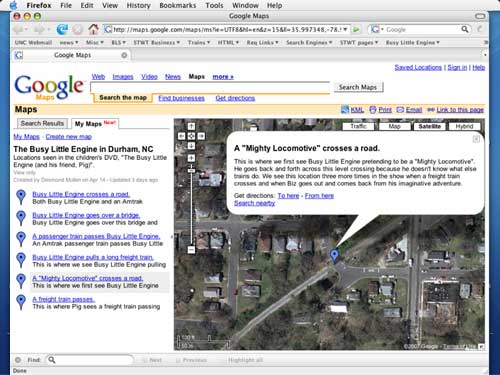Image resolution: width=500 pixels, height=375 pixels.
Task: Click pin icon beside A freight train passes
Action: coord(21,302)
